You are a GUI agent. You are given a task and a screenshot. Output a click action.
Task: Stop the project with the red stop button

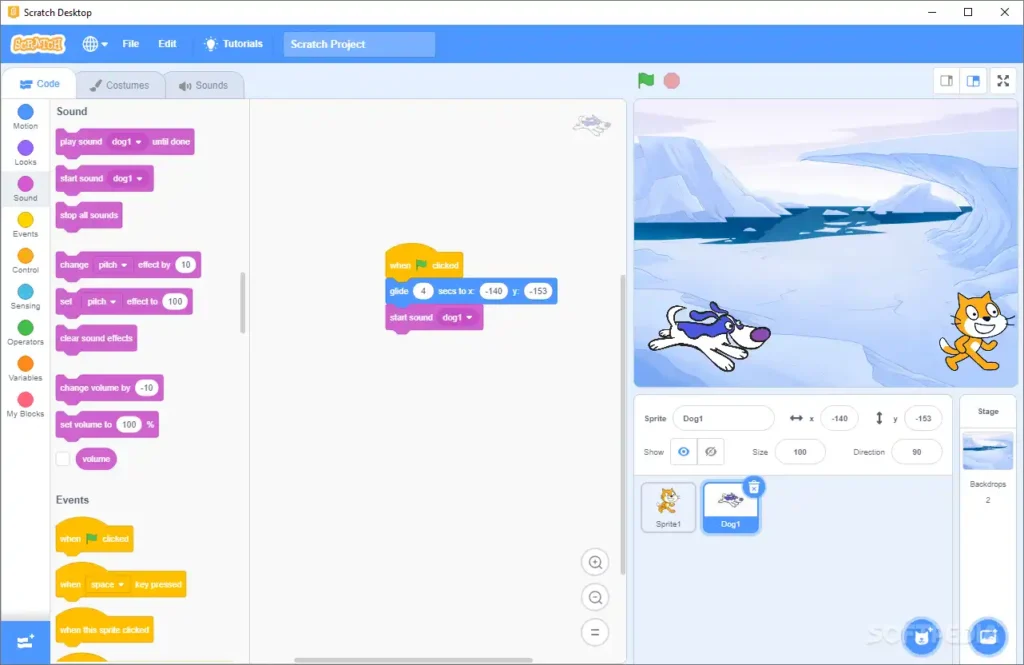click(x=671, y=80)
